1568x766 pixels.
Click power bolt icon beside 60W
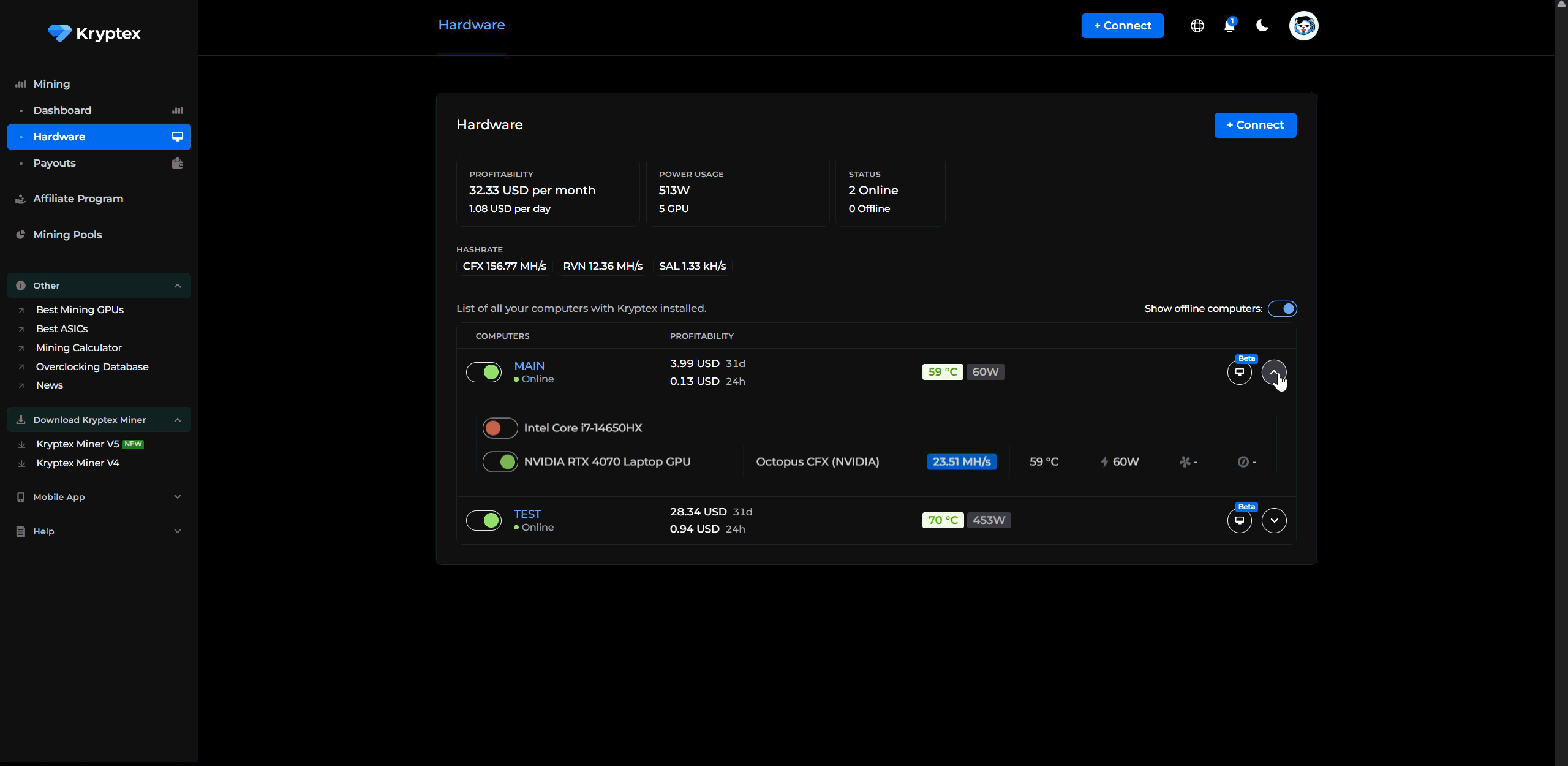[x=1104, y=461]
